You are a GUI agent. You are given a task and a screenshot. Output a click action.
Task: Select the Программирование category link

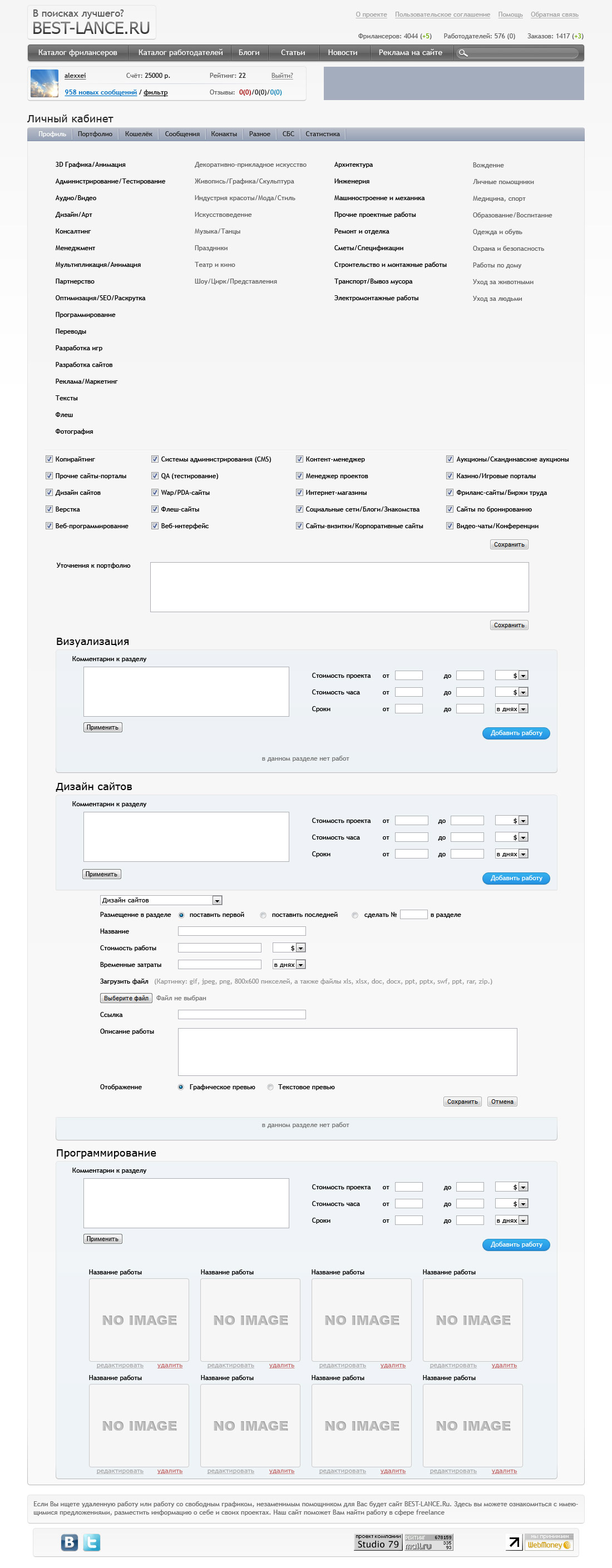coord(85,315)
